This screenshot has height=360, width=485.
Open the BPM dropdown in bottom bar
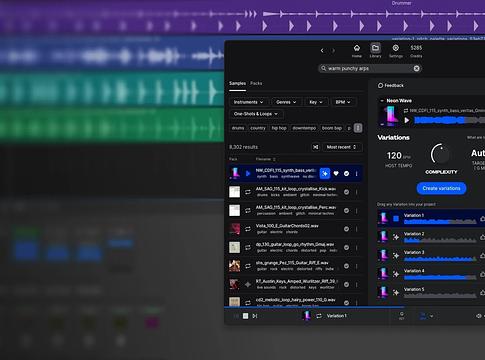point(426,316)
